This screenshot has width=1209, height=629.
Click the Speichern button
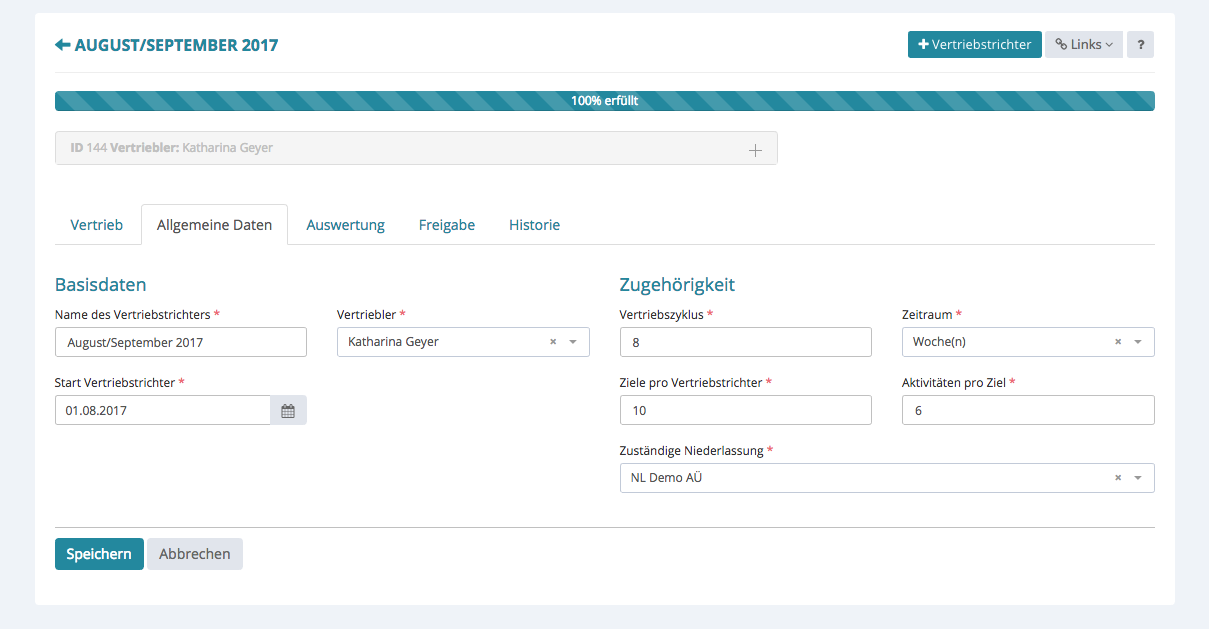coord(99,554)
